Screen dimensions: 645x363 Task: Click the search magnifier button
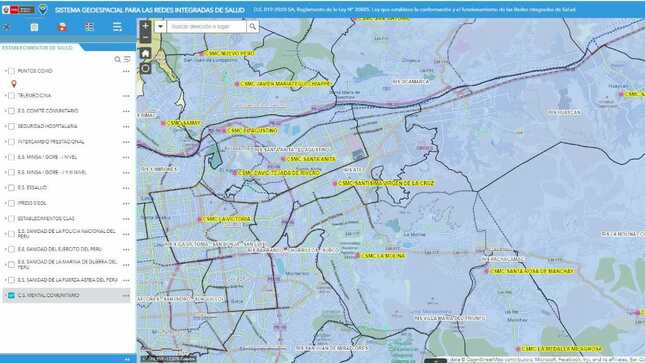pos(253,27)
